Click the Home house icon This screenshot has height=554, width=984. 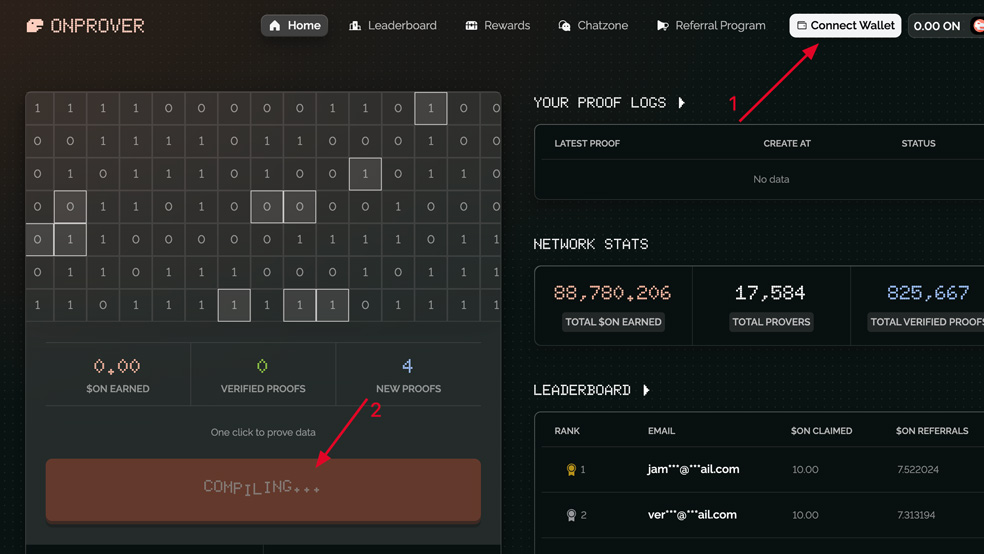pos(275,26)
